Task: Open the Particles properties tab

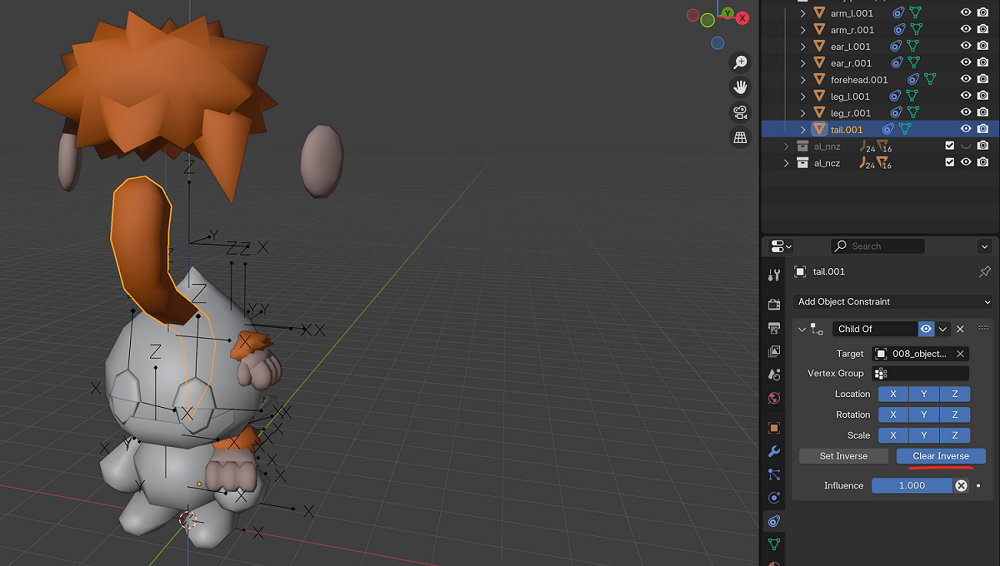Action: point(774,475)
